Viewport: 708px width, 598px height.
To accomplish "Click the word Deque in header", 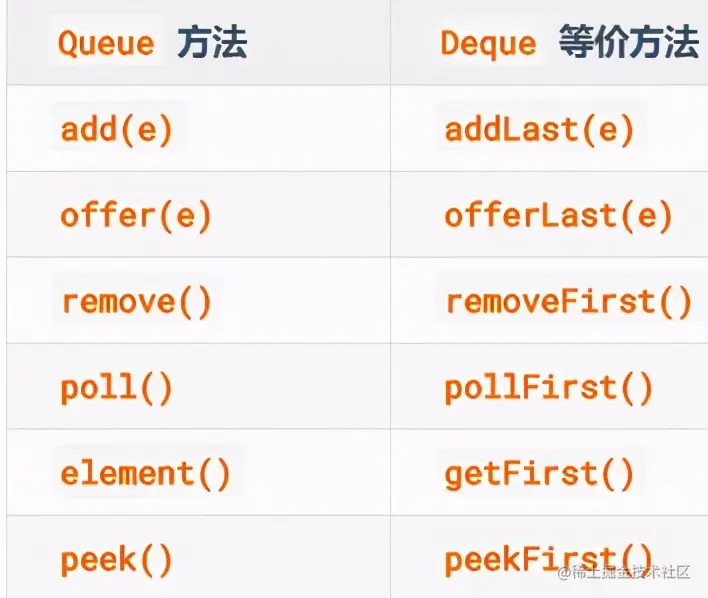I will tap(488, 44).
